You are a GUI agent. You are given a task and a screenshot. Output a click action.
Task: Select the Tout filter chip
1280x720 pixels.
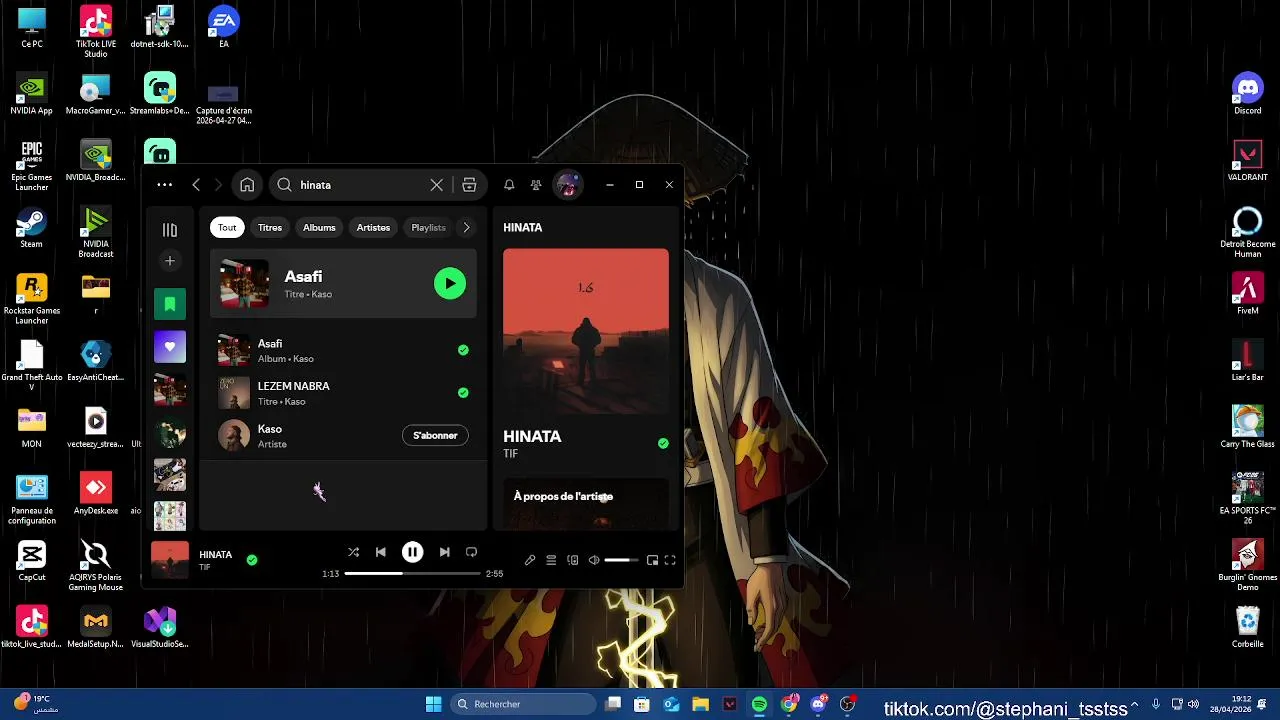(x=227, y=228)
